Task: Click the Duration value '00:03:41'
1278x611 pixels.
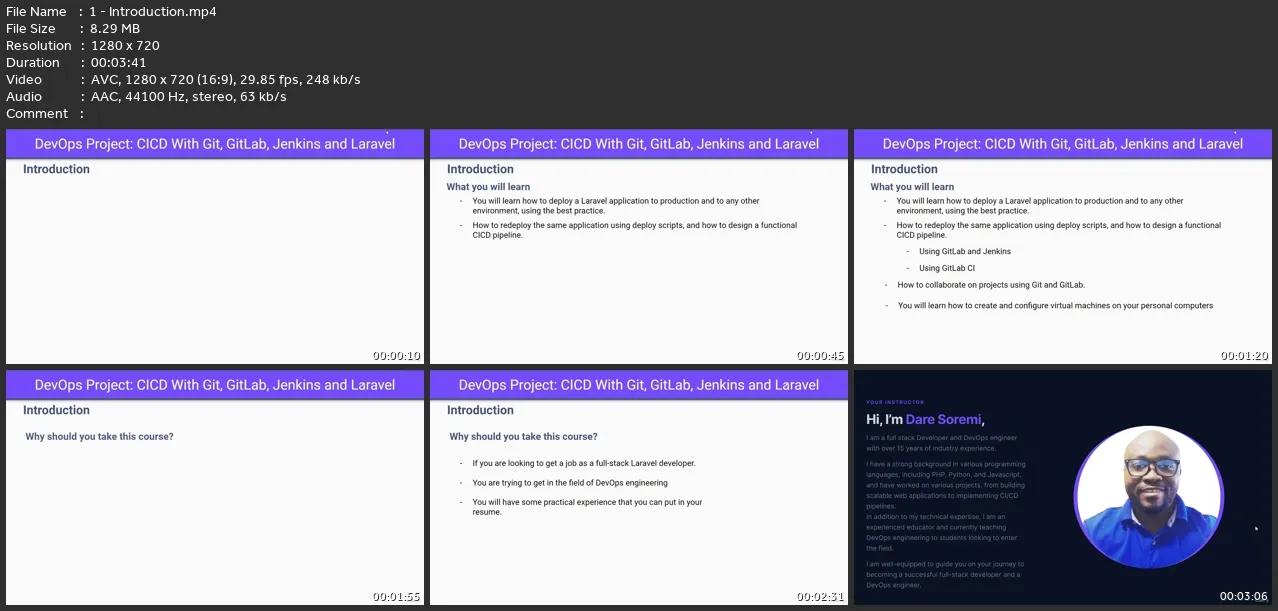Action: 118,63
